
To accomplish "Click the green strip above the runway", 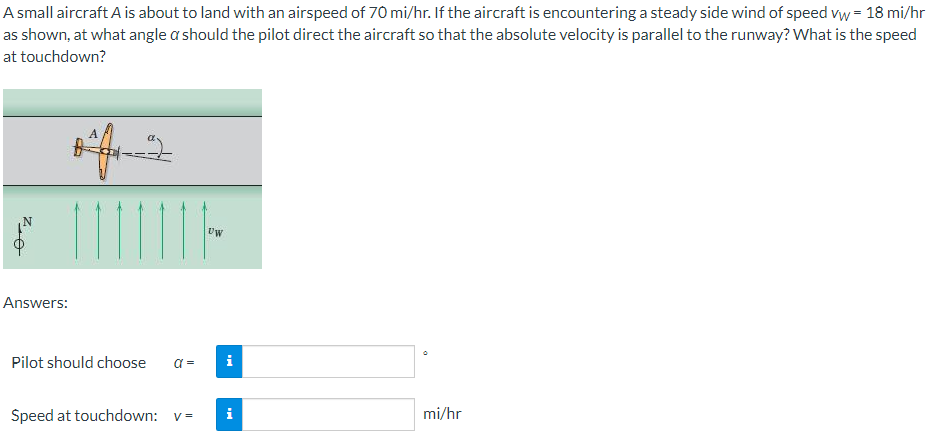I will [x=132, y=102].
